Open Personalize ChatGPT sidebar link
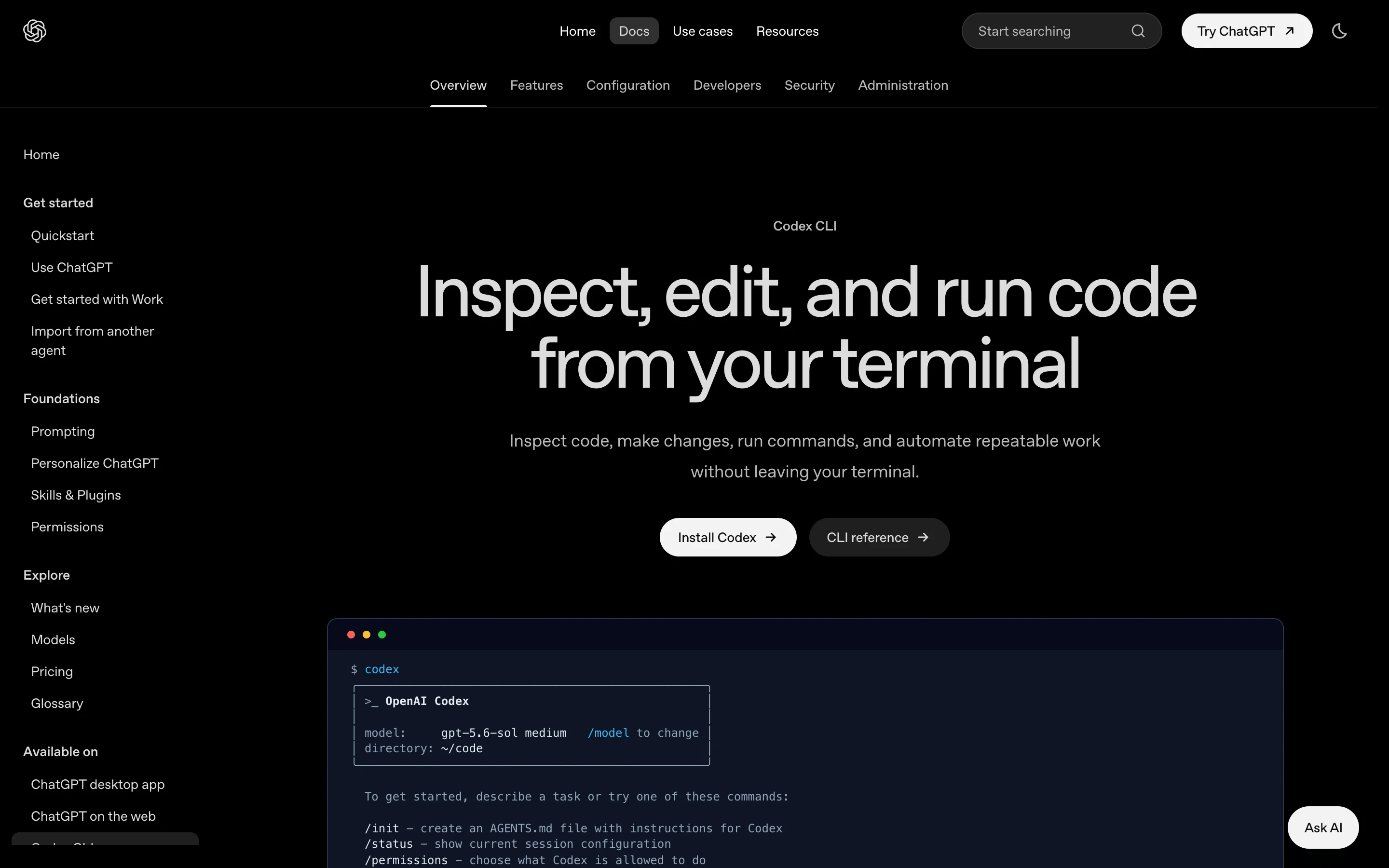Screen dimensions: 1389x868 point(95,463)
